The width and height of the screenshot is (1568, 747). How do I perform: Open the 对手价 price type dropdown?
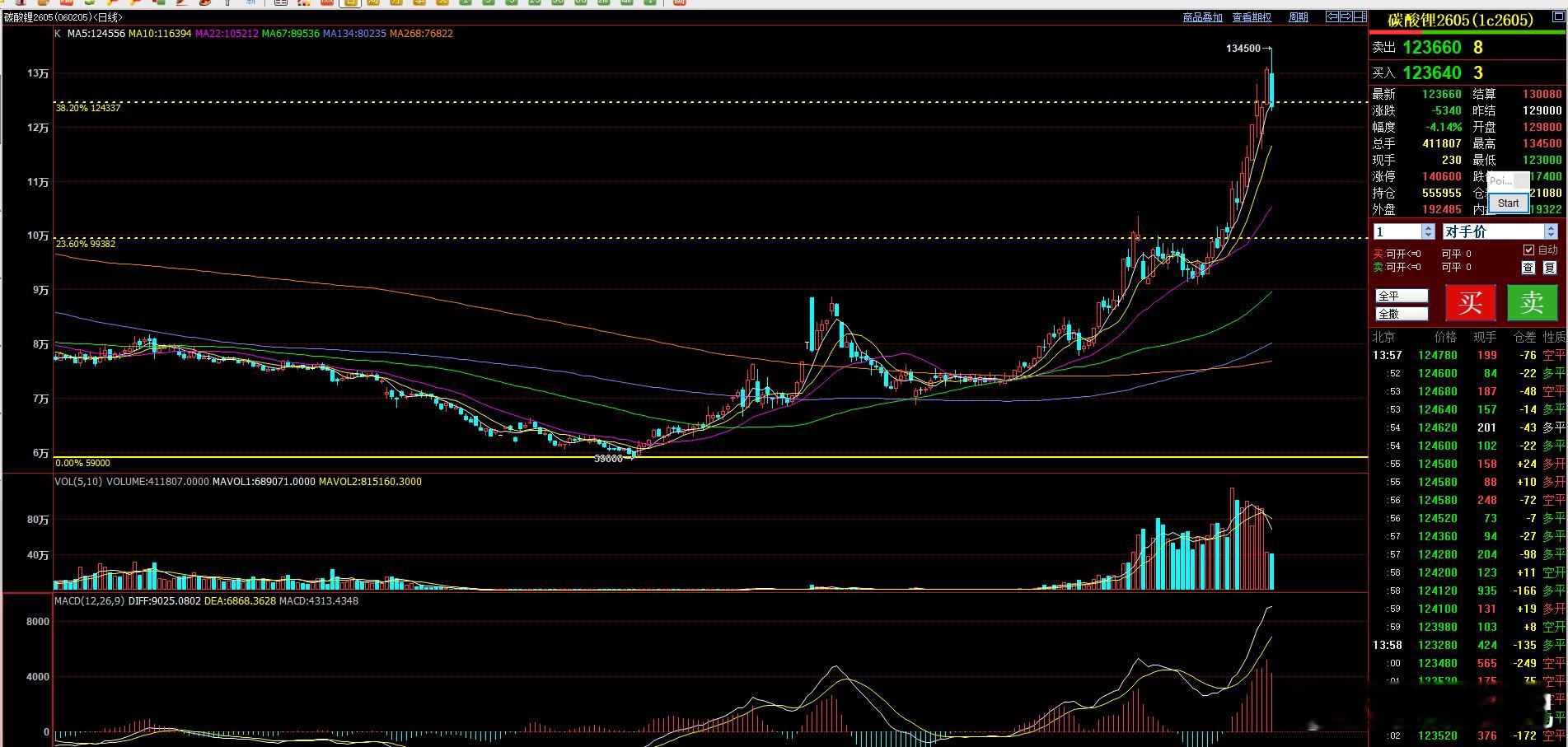(x=1499, y=231)
